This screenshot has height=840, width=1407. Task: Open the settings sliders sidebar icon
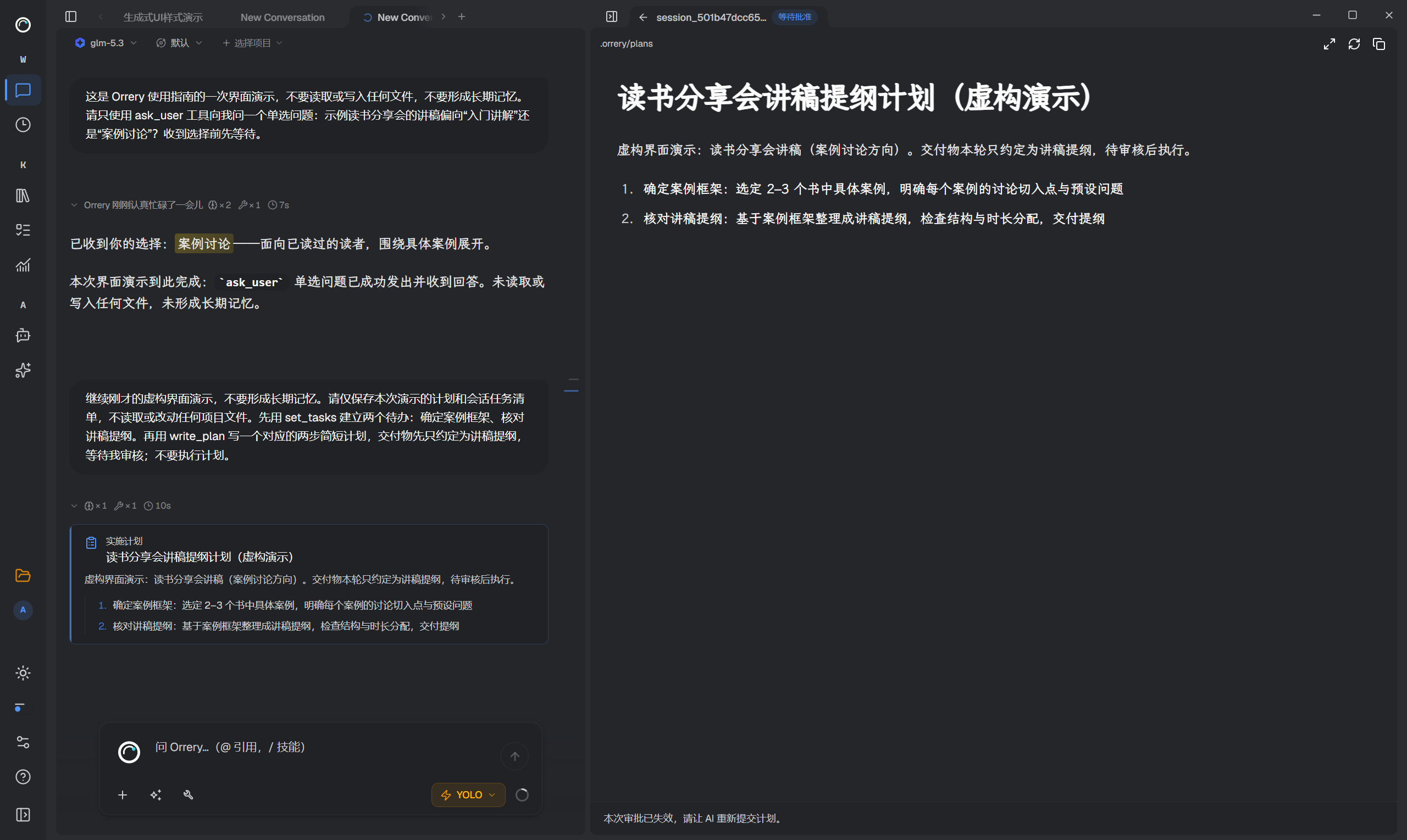point(23,742)
